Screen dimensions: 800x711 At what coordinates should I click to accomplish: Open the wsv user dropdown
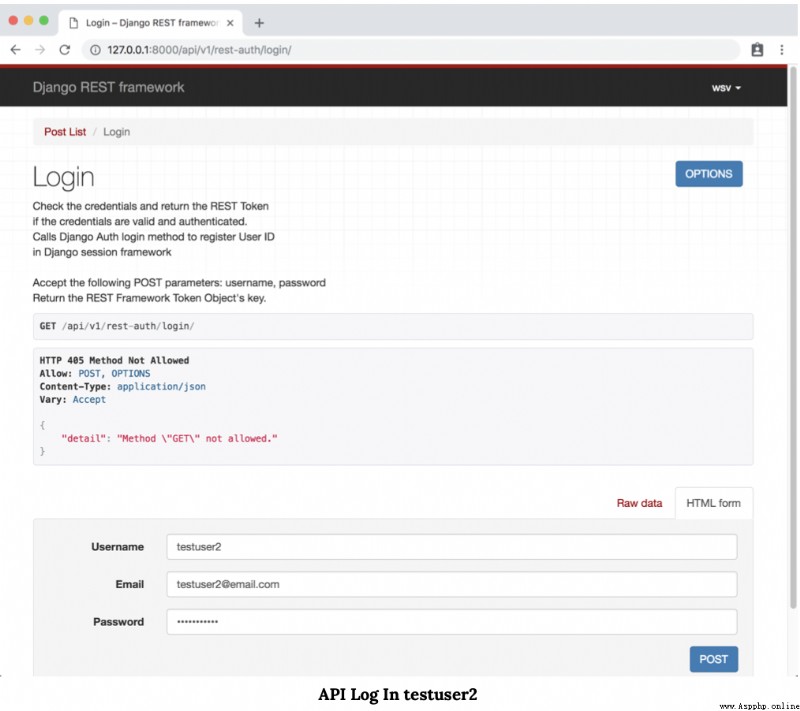point(726,88)
